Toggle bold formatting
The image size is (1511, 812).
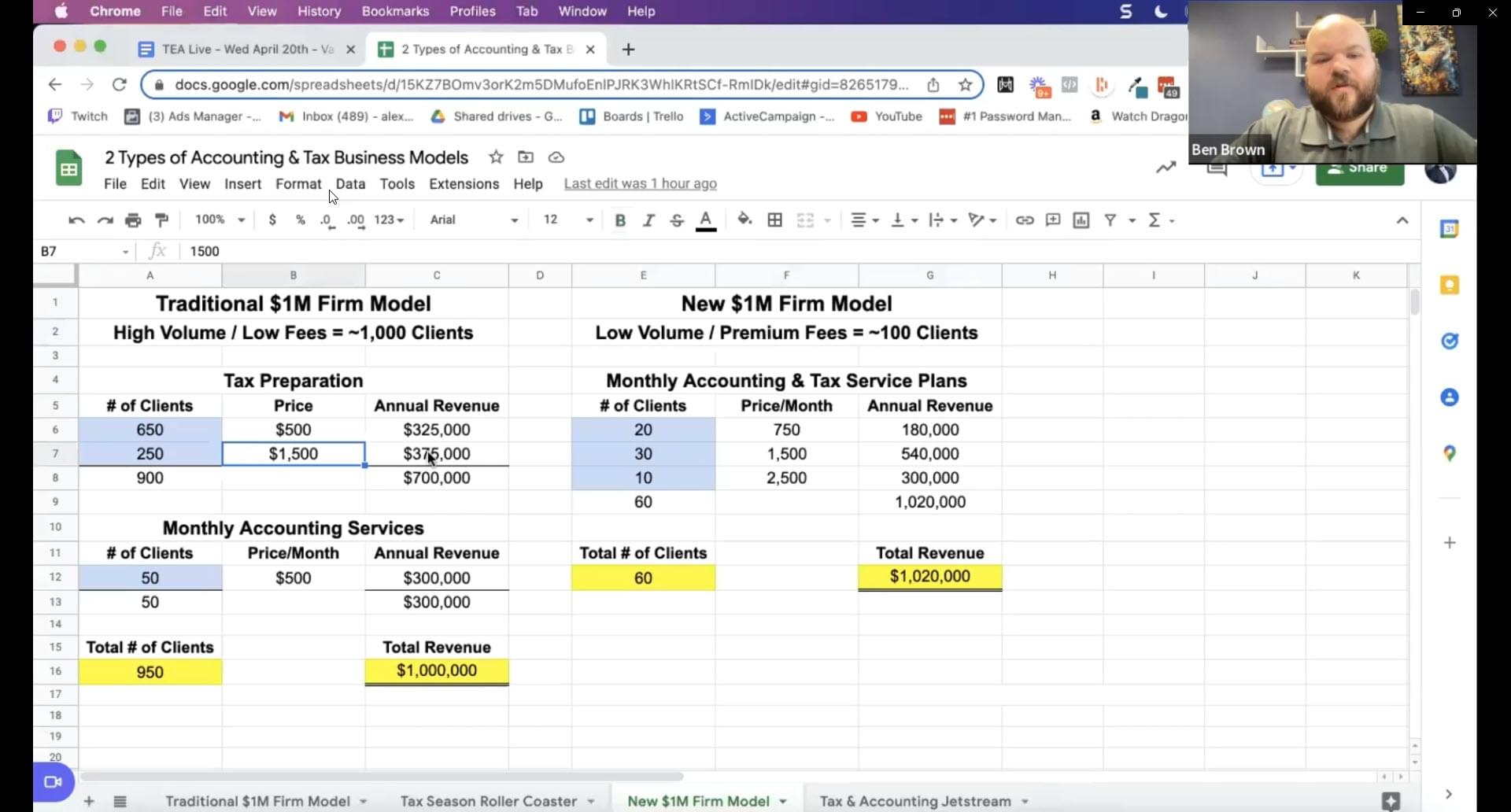pos(620,220)
